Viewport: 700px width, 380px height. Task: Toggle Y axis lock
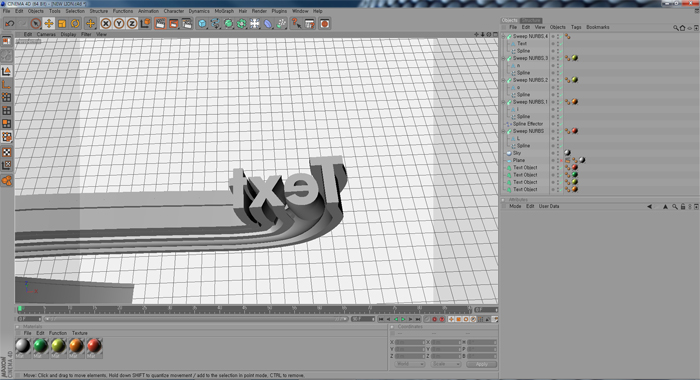[119, 24]
